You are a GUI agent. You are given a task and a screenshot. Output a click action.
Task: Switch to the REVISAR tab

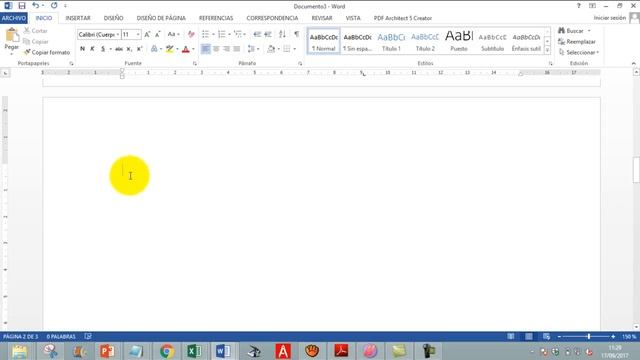pyautogui.click(x=322, y=18)
